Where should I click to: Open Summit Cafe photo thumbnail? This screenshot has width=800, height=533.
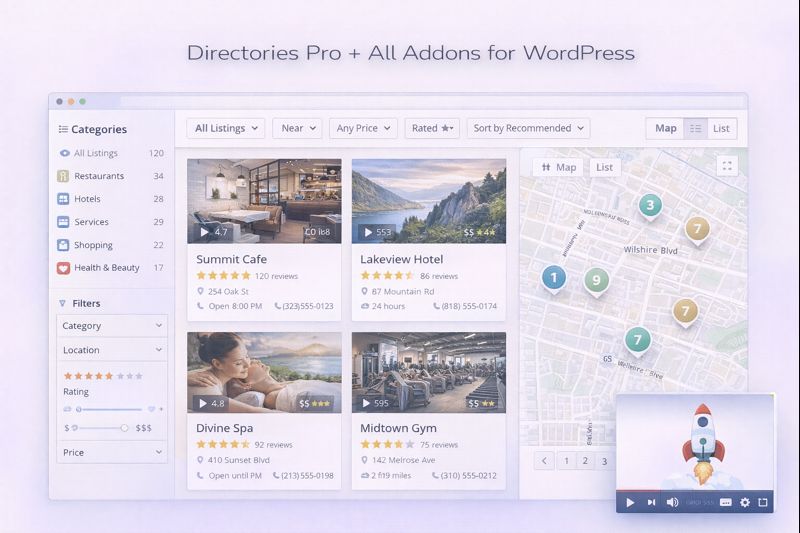264,201
